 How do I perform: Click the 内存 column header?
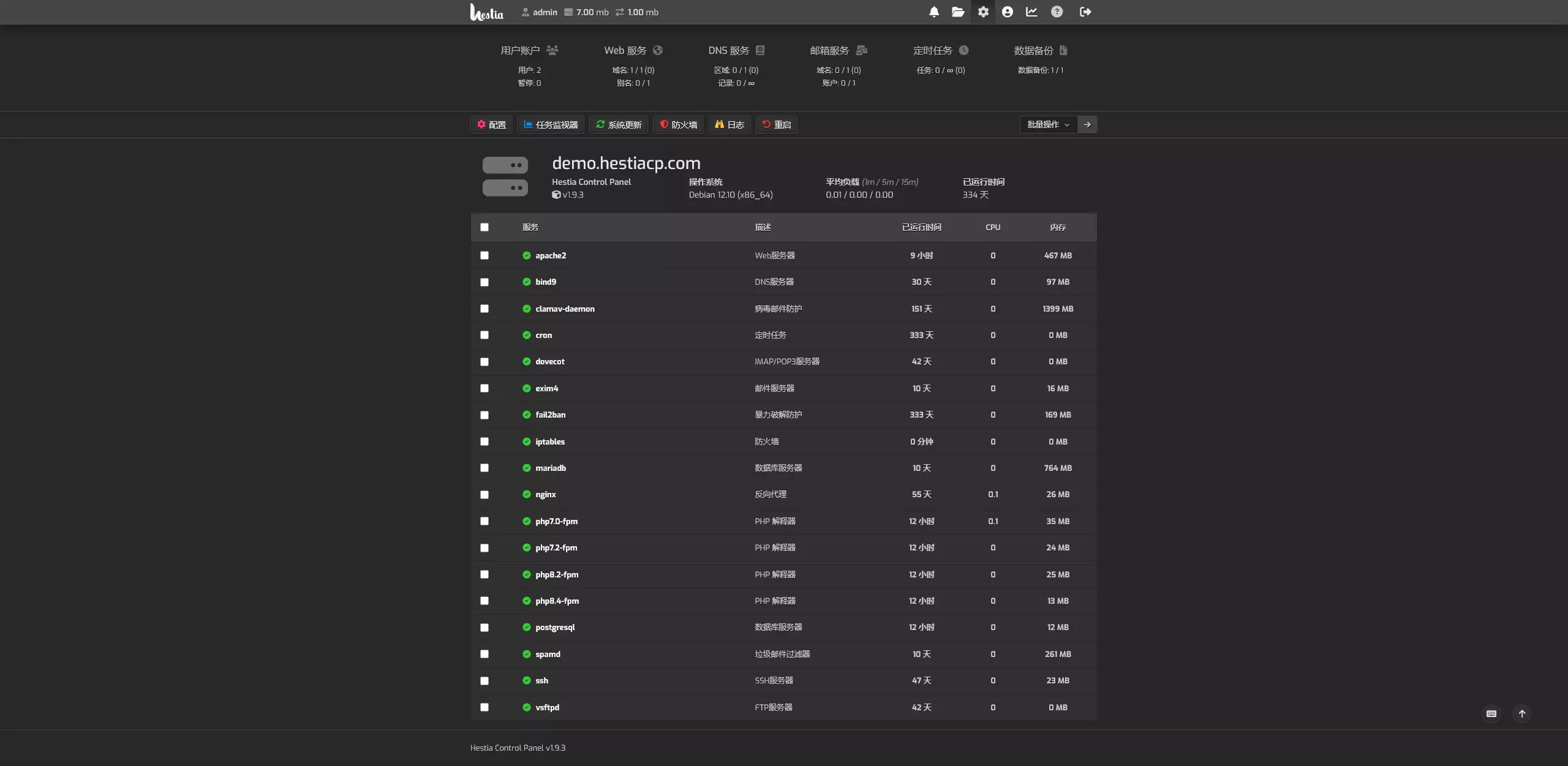click(1058, 227)
